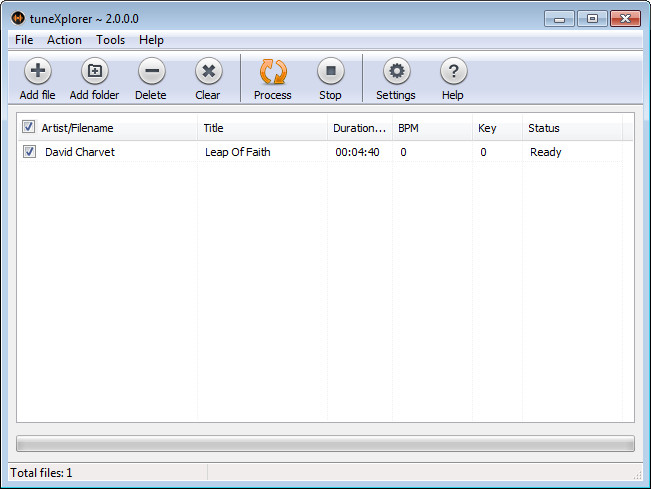Open Settings gear icon
Viewport: 651px width, 489px height.
point(396,72)
